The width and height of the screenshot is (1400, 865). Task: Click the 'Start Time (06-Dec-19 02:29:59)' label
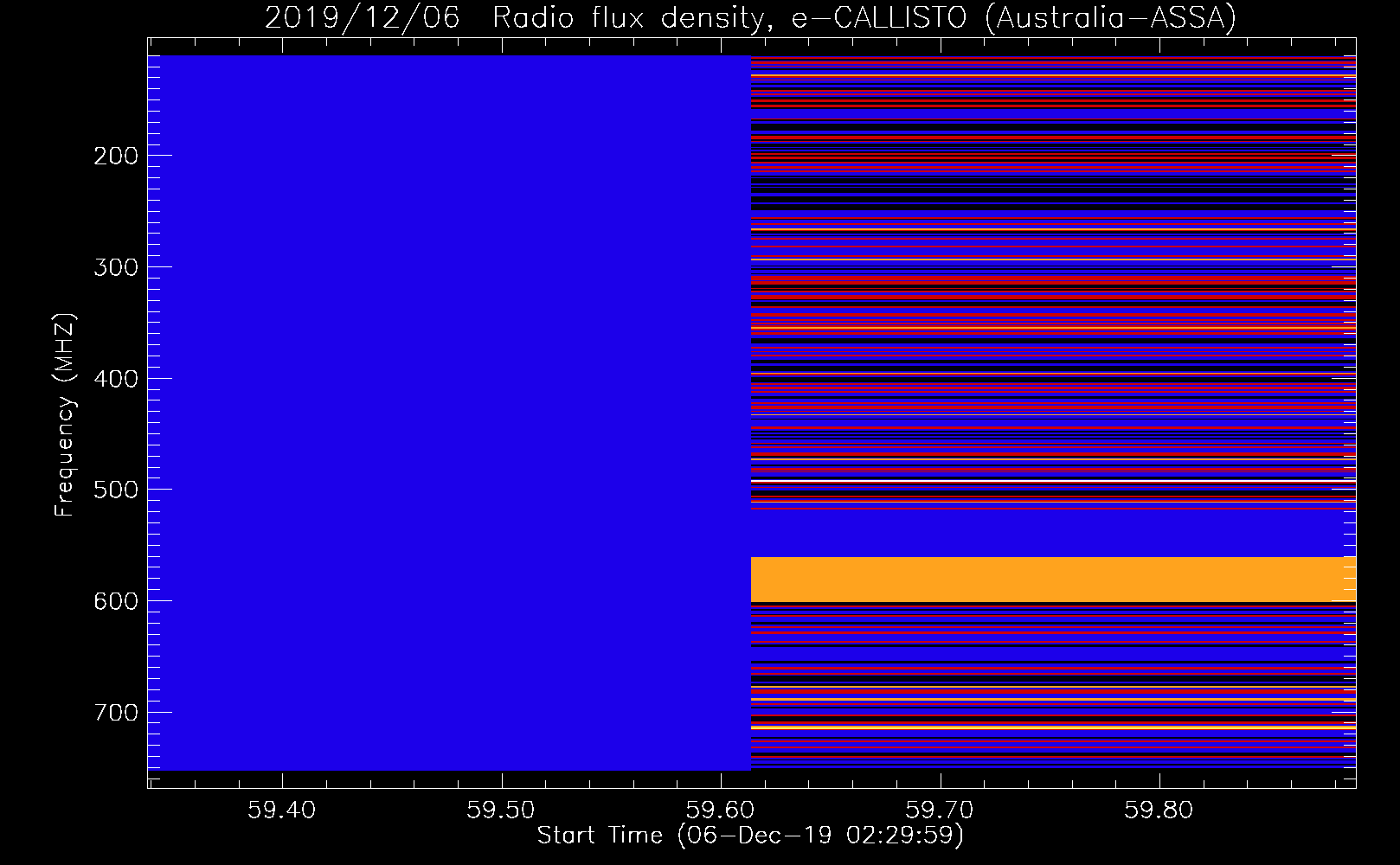click(750, 836)
